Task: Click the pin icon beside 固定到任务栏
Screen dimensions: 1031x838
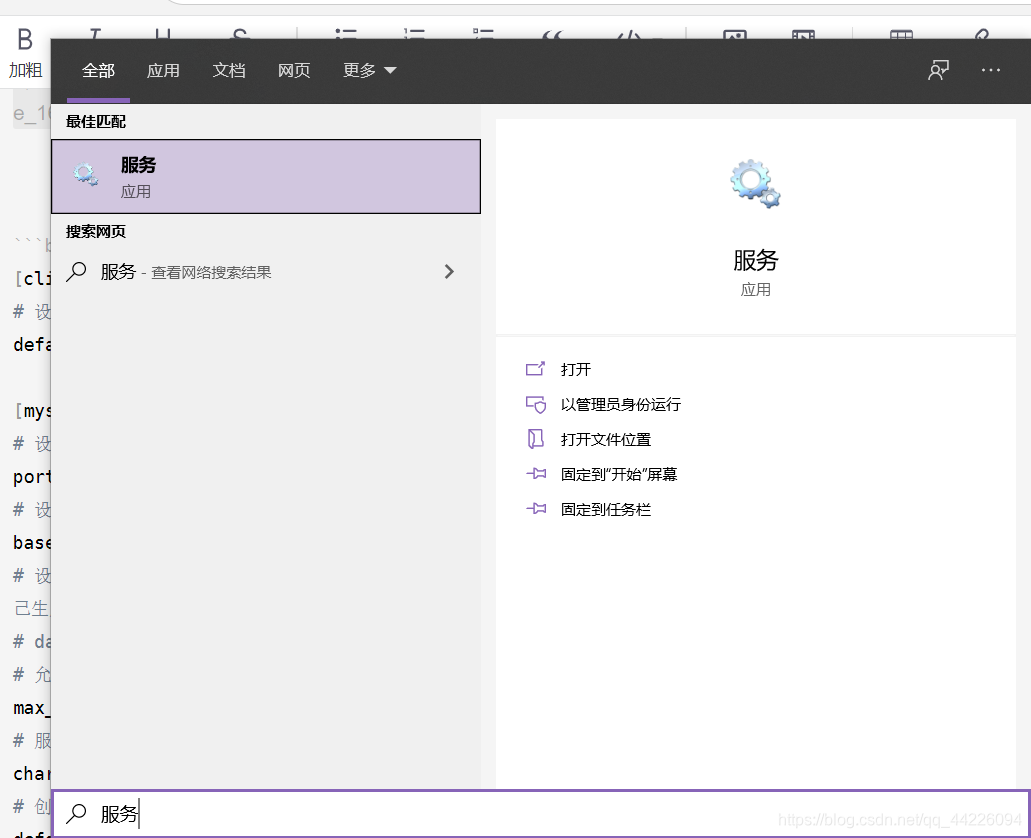Action: 536,508
